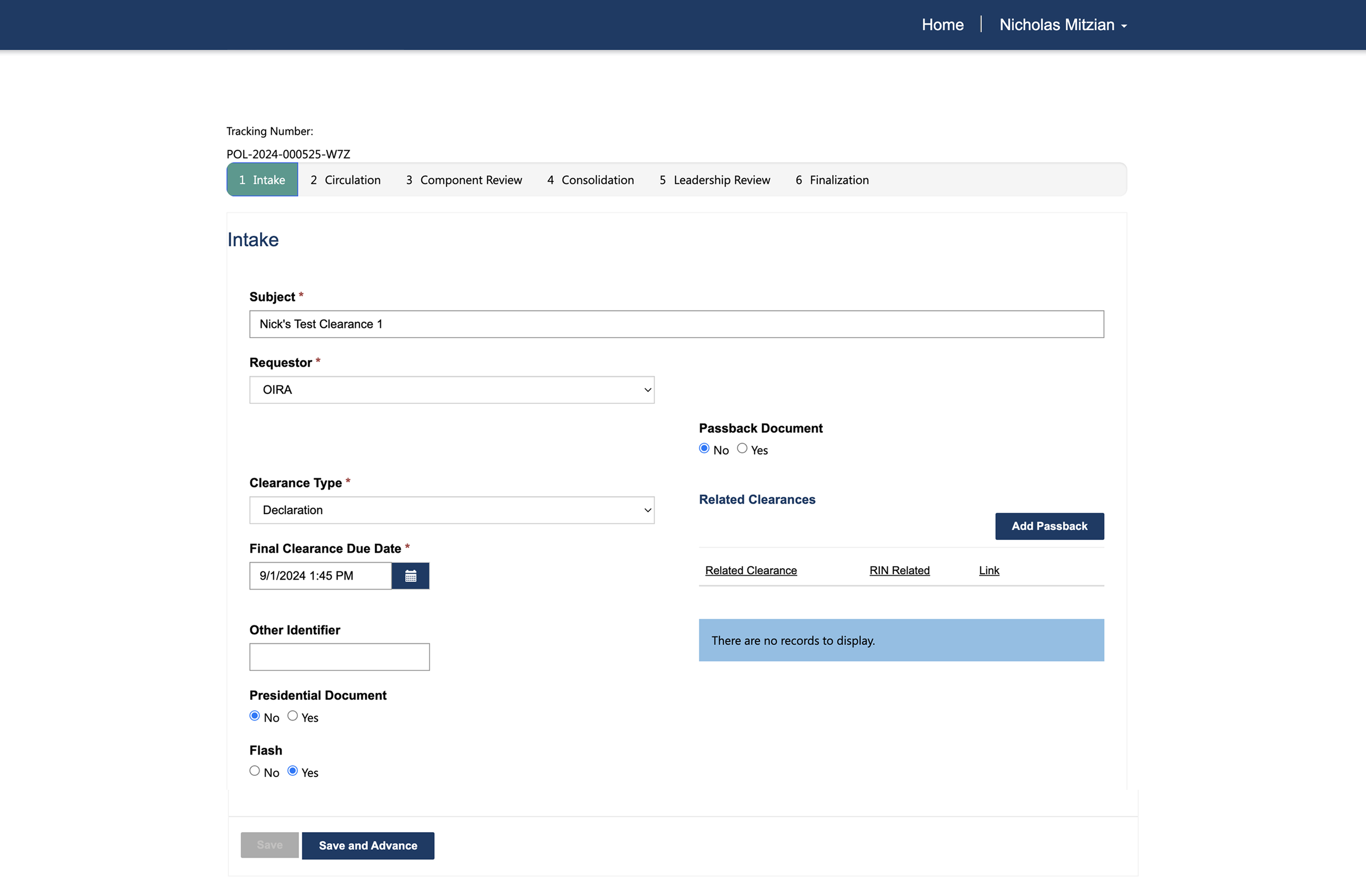
Task: Navigate to Home link
Action: 942,25
